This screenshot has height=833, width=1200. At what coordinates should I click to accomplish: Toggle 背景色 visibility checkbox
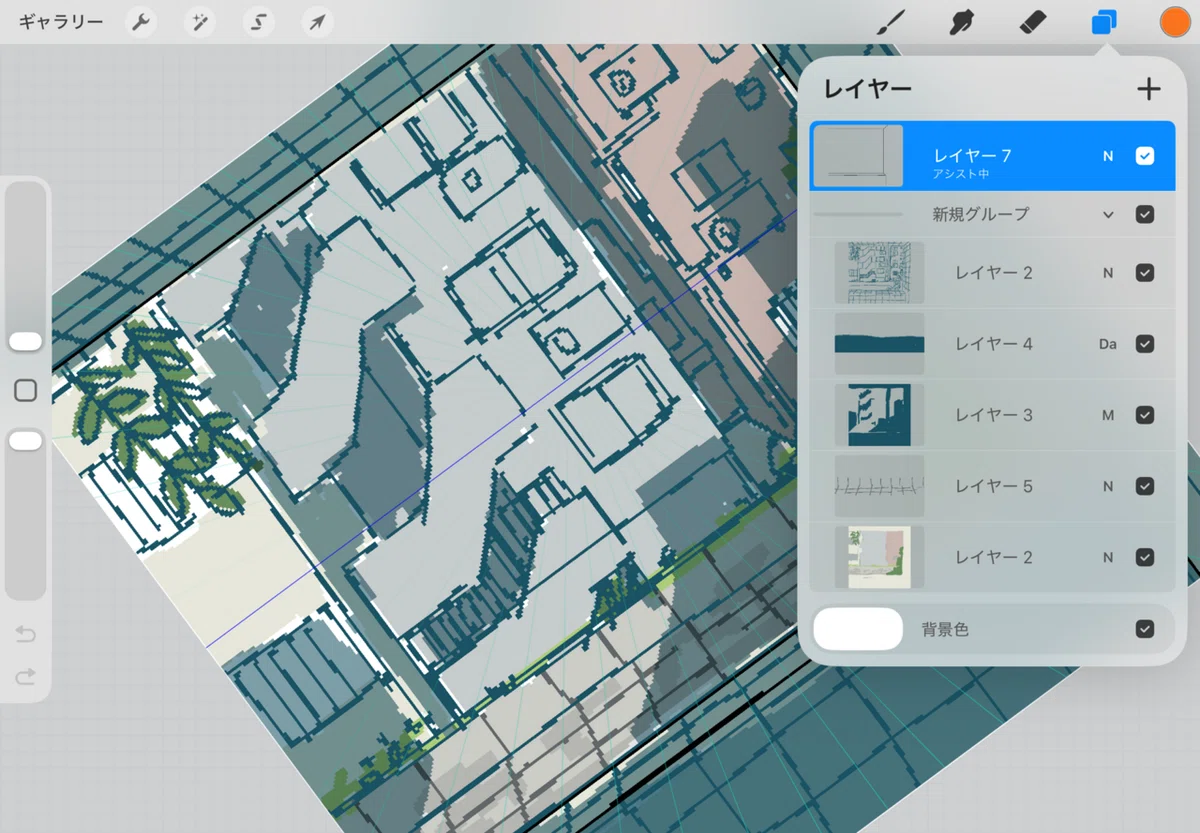(x=1145, y=629)
